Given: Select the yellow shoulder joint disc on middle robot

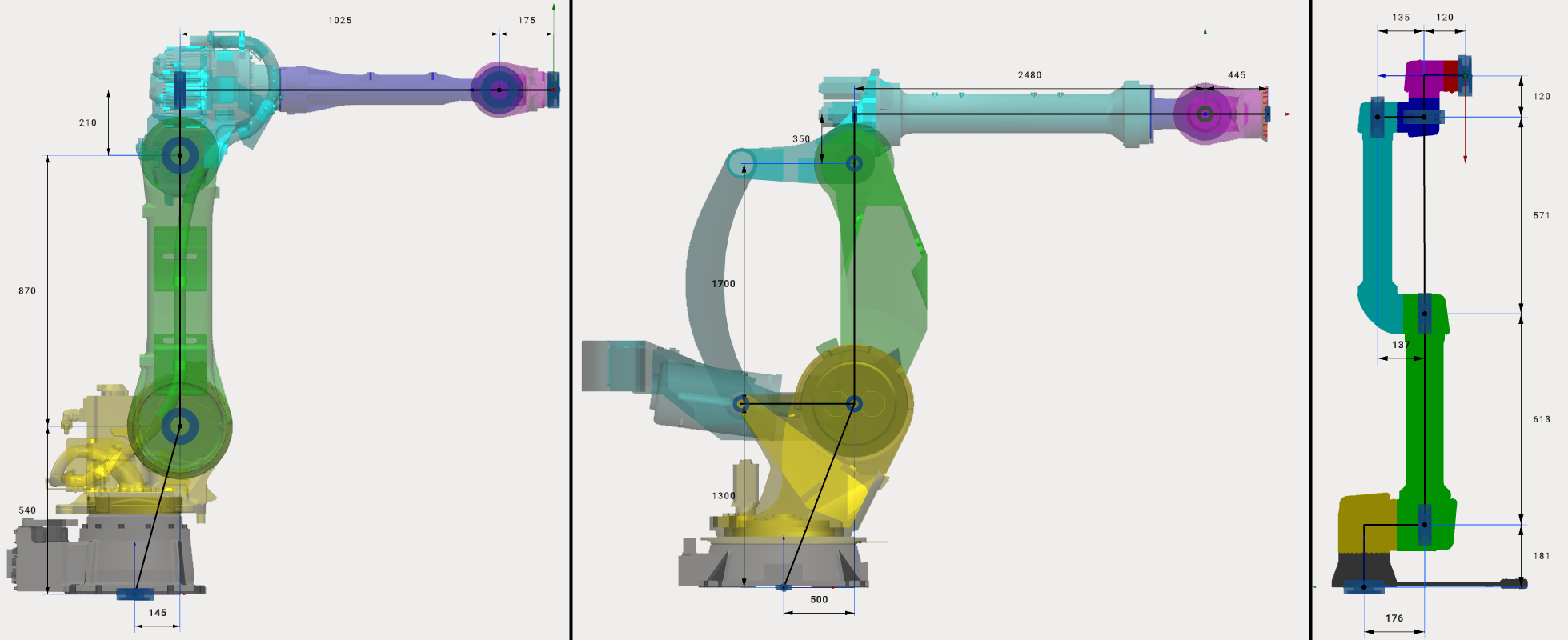Looking at the screenshot, I should [854, 404].
